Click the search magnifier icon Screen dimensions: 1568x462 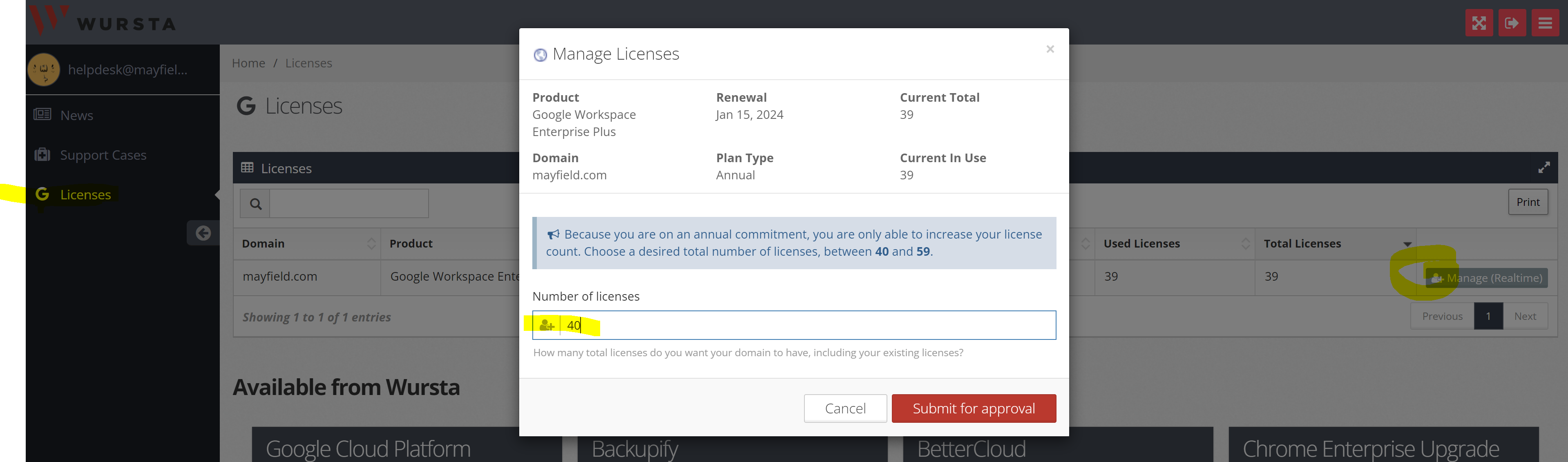click(x=256, y=203)
